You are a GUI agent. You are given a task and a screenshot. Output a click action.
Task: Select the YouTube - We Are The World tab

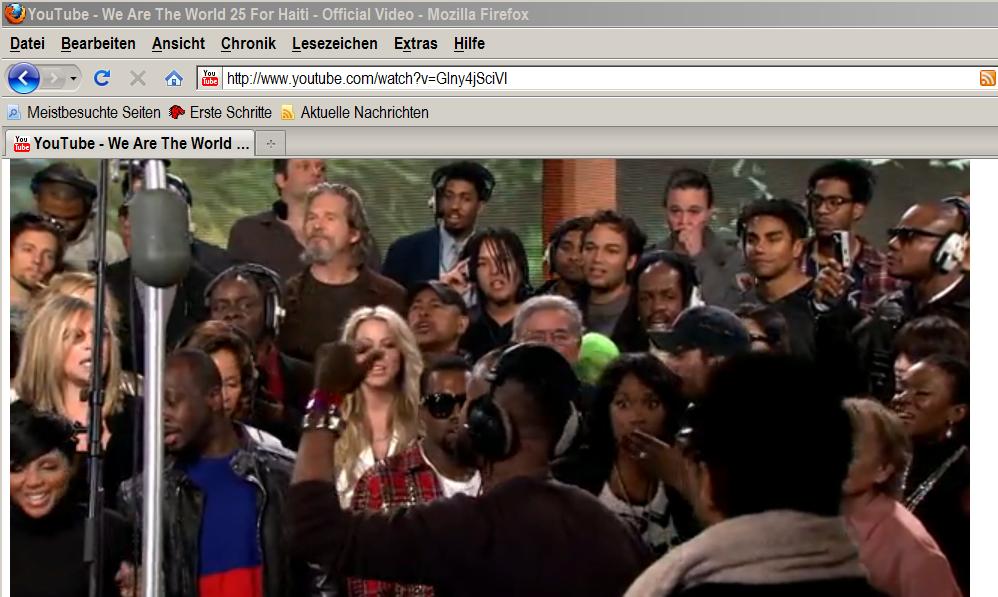coord(130,143)
